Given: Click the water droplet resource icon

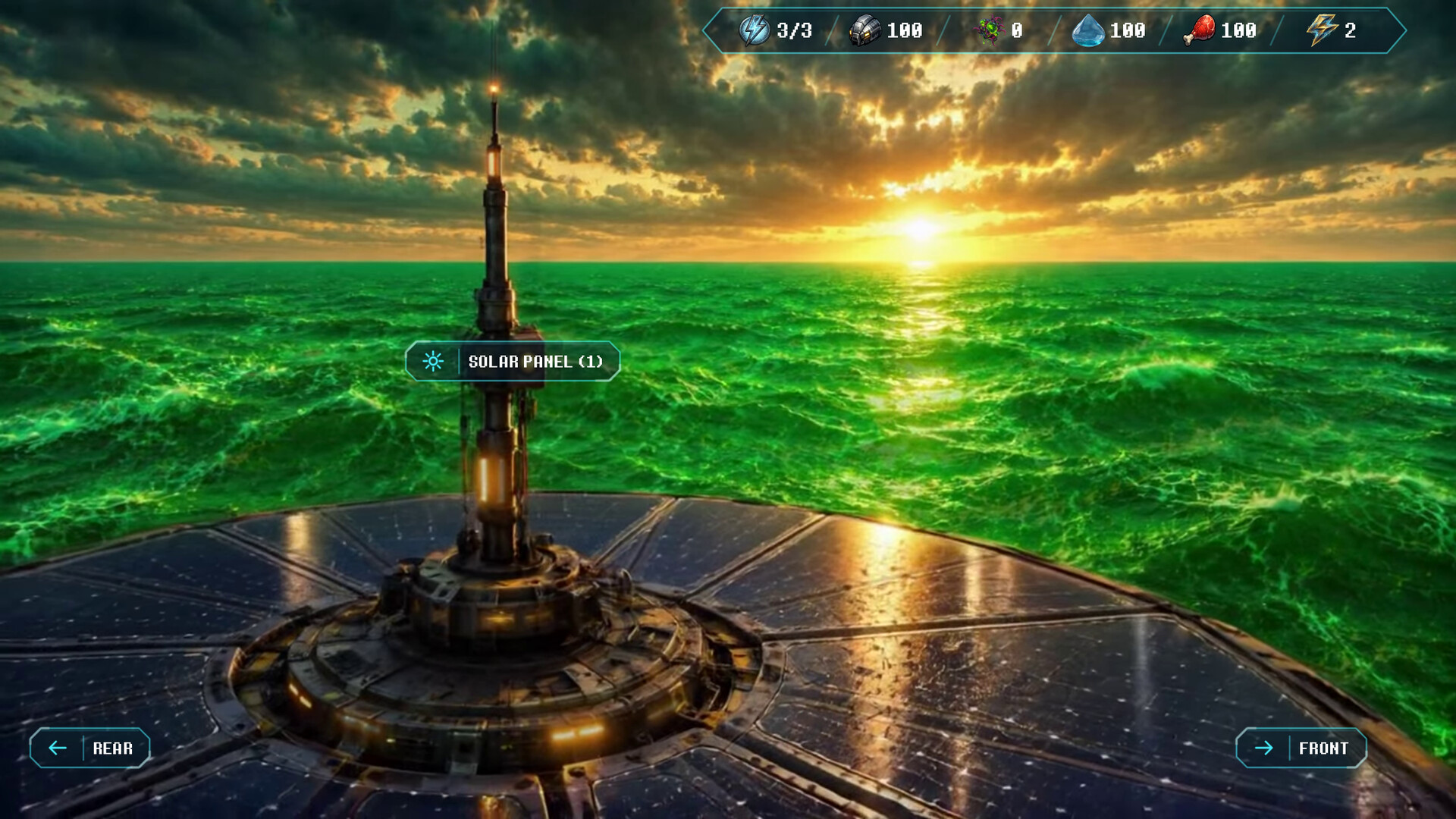Looking at the screenshot, I should click(x=1088, y=31).
